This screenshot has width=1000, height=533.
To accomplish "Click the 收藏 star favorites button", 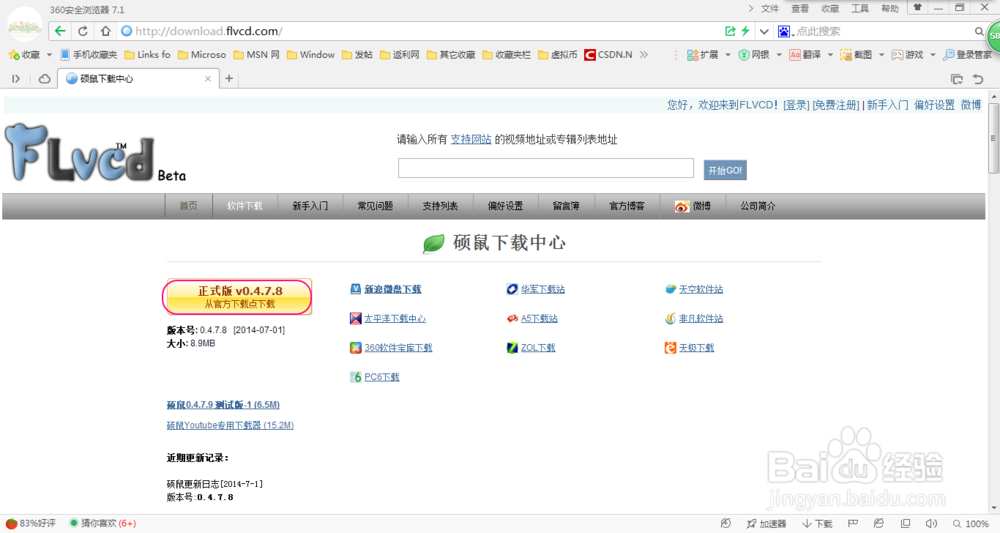I will click(24, 55).
